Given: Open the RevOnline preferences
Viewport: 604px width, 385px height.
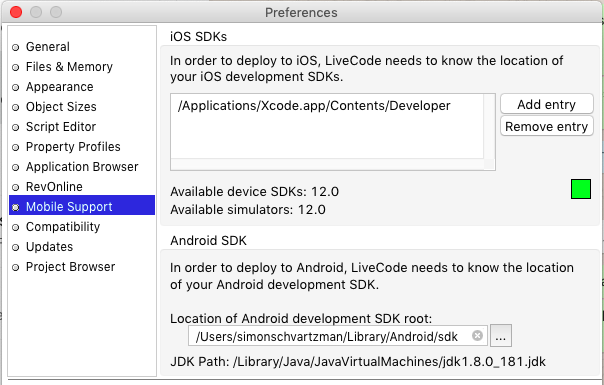Looking at the screenshot, I should click(x=82, y=187).
